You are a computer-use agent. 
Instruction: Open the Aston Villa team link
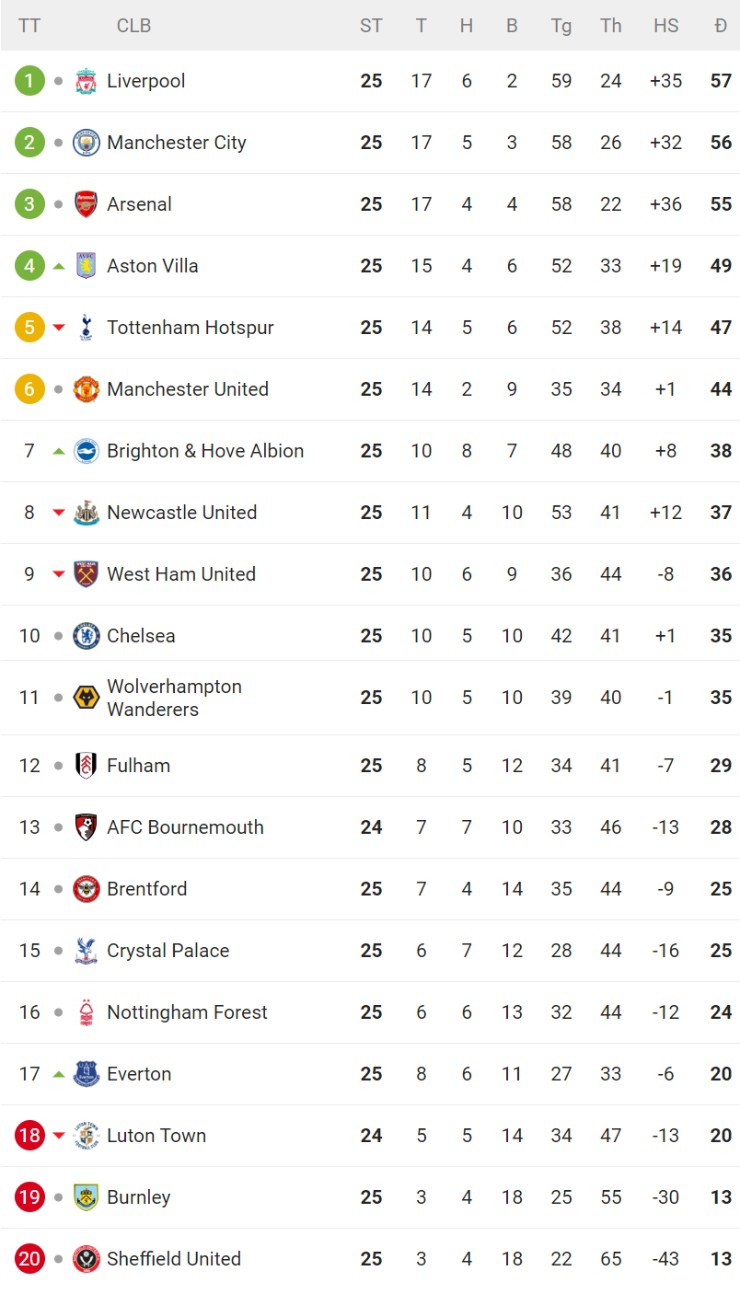pos(152,266)
